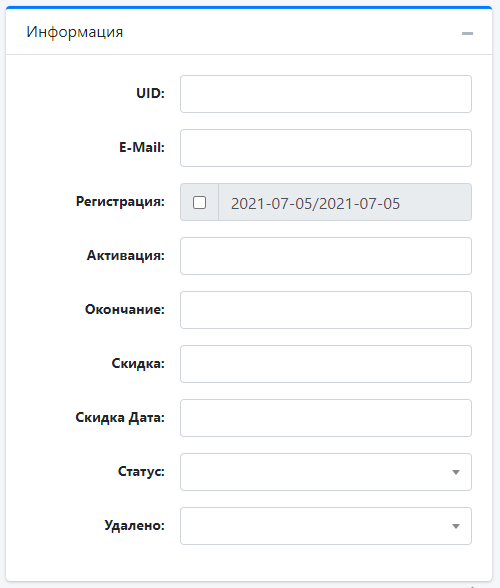Enable the Регистрация date filter checkbox

coord(199,202)
